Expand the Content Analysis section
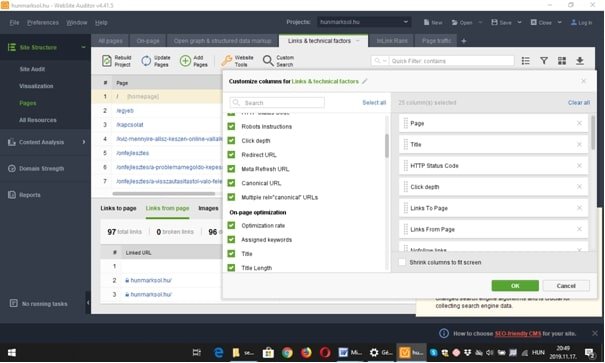 click(84, 142)
